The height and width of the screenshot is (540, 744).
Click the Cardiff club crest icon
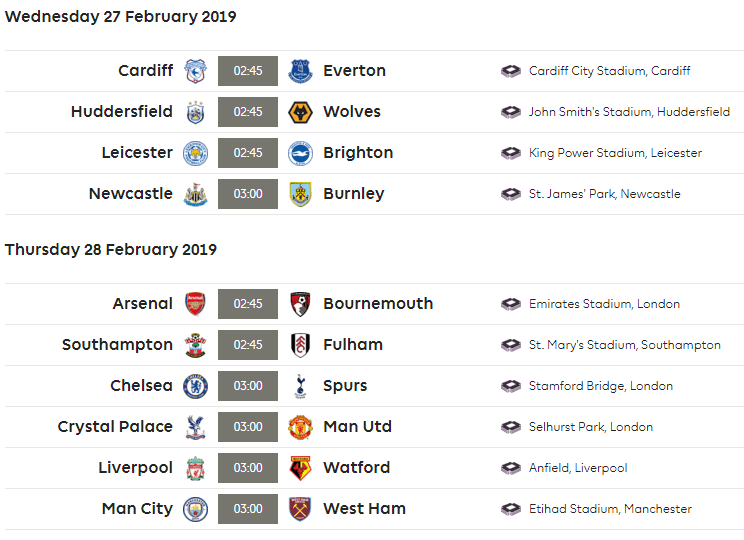[x=195, y=71]
